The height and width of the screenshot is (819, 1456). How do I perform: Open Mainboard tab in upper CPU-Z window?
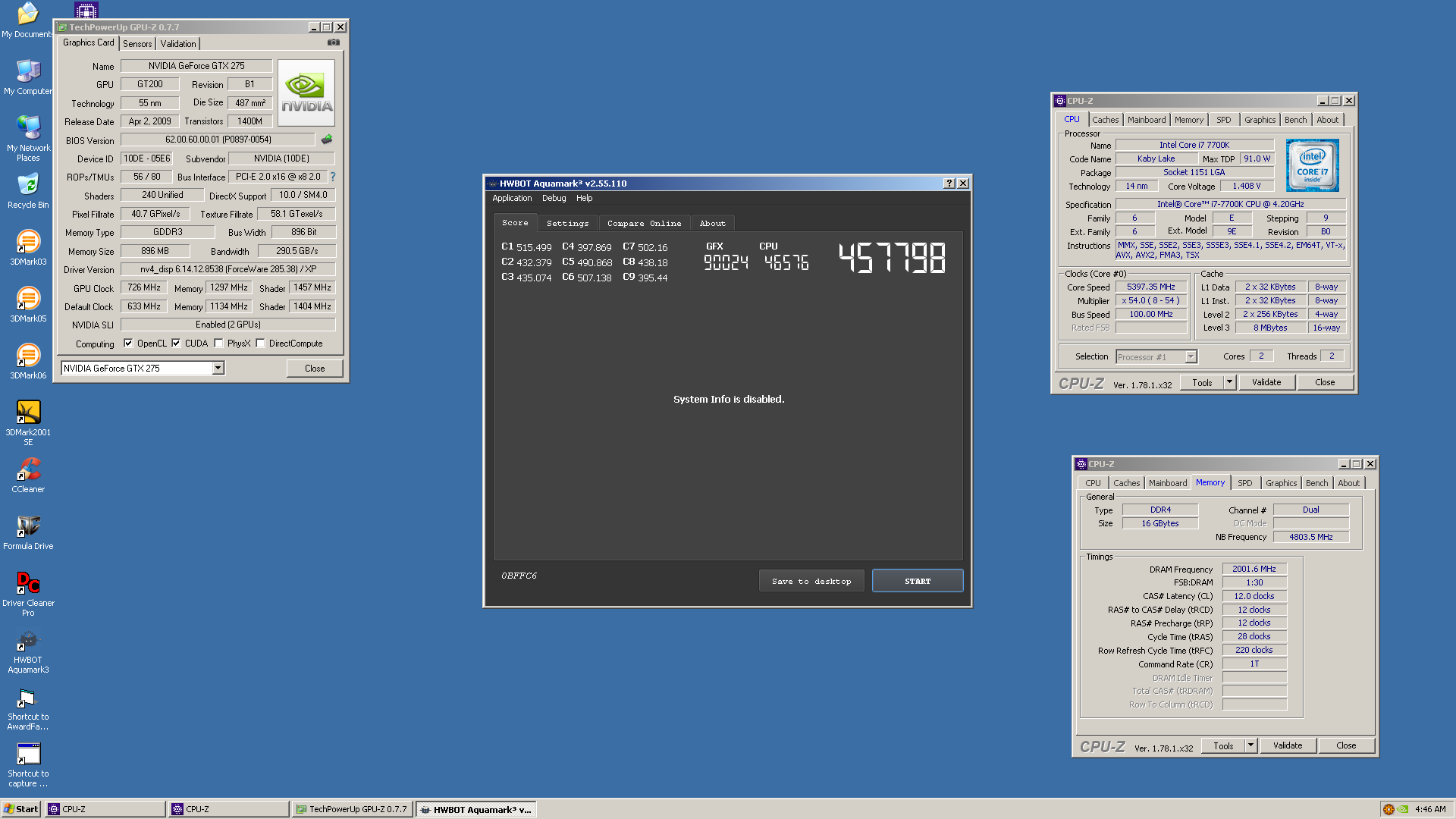click(x=1147, y=120)
